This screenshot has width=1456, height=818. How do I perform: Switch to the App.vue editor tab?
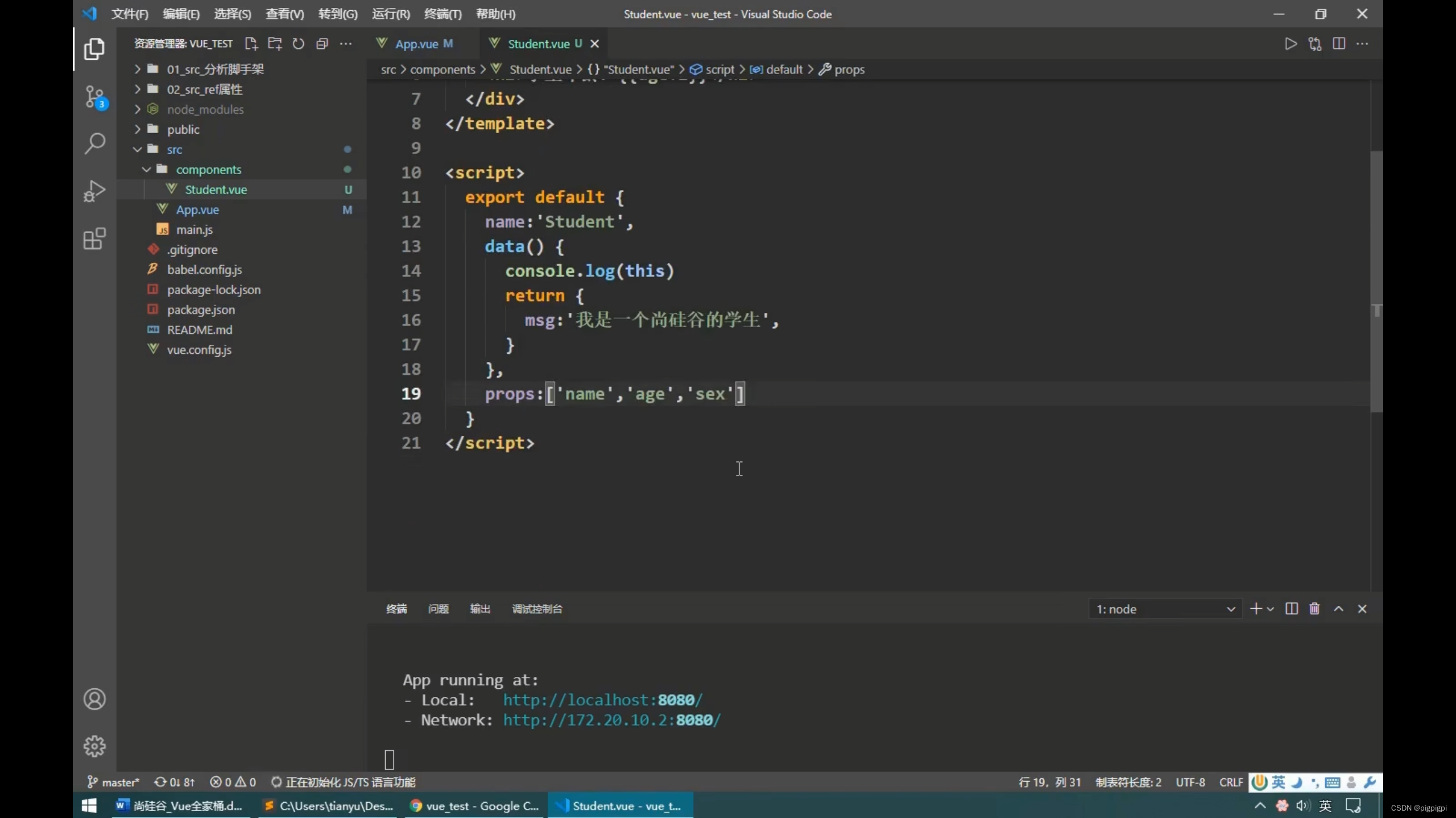pyautogui.click(x=424, y=44)
